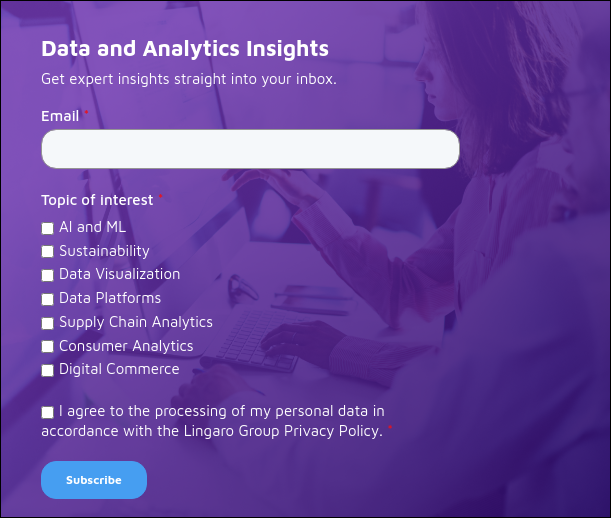This screenshot has height=518, width=611.
Task: Click the 'Data Visualization' label text
Action: (x=120, y=274)
